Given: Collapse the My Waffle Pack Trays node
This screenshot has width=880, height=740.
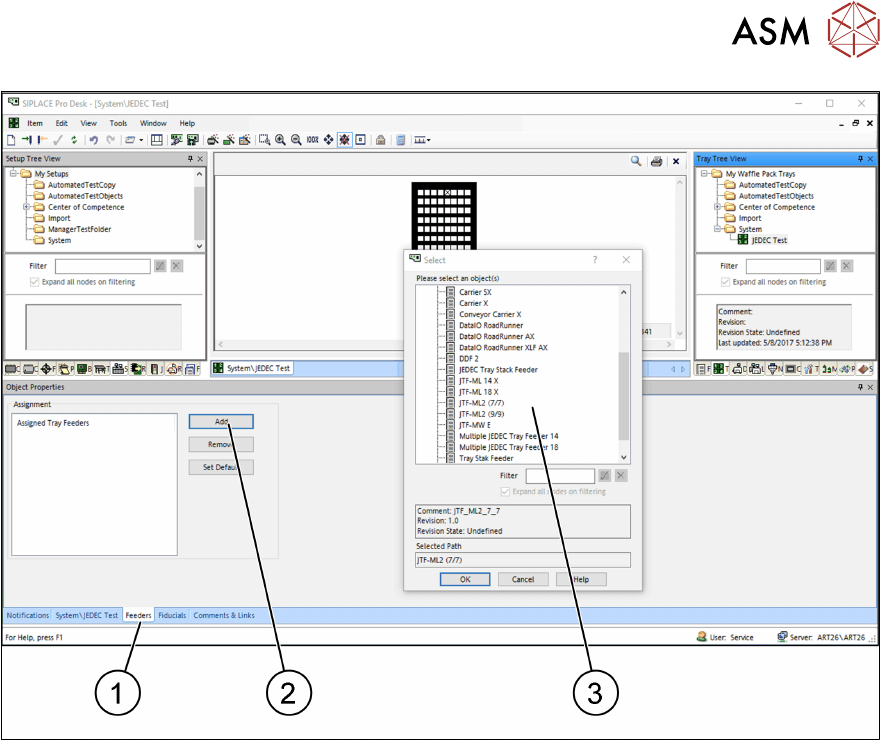Looking at the screenshot, I should coord(704,173).
